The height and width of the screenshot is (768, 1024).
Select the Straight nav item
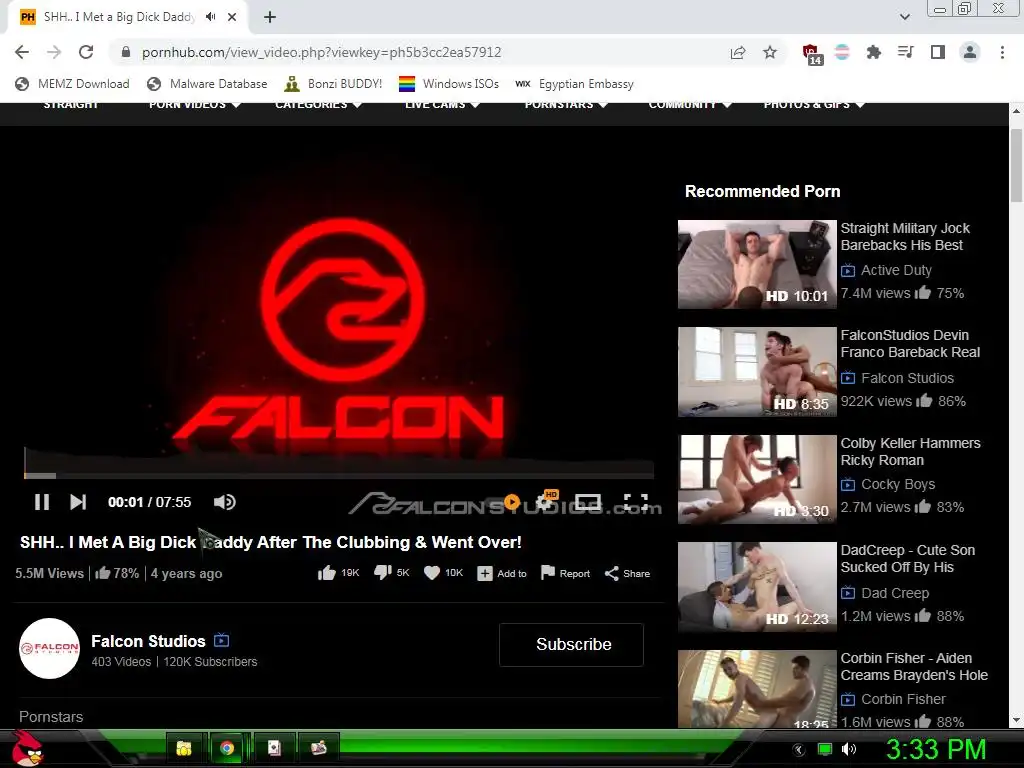coord(71,104)
